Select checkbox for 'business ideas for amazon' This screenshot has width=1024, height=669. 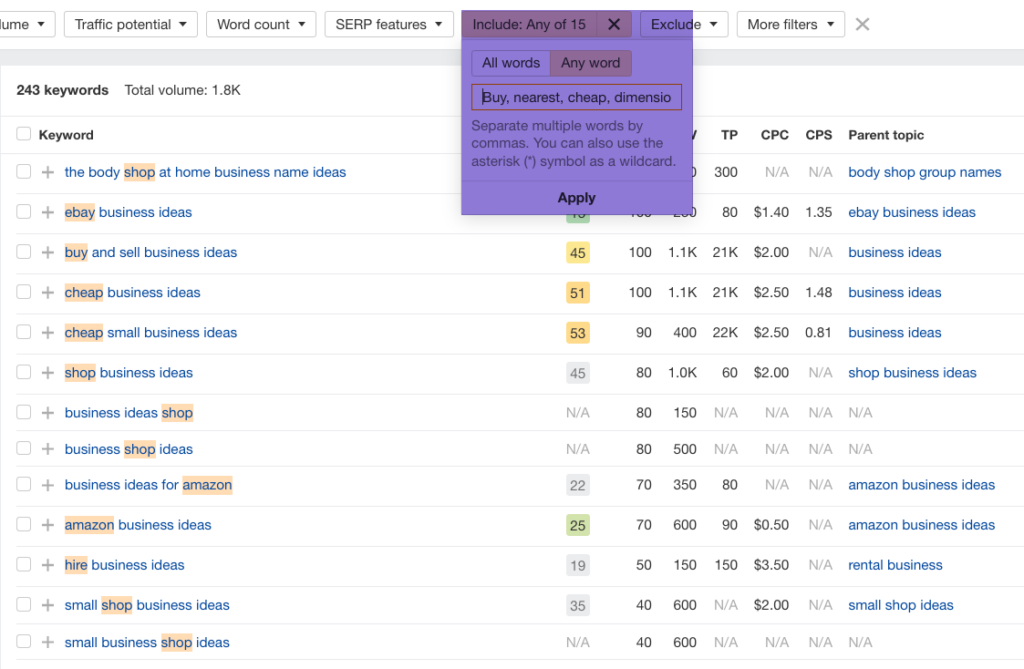click(x=24, y=485)
